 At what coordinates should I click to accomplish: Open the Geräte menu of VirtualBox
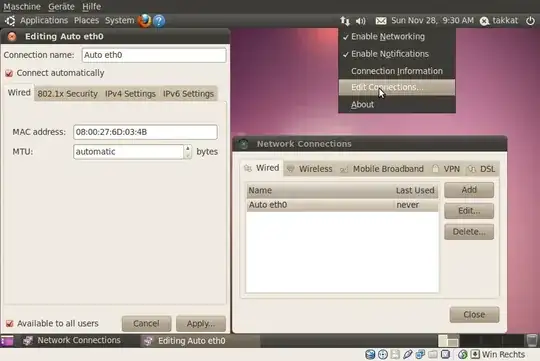[61, 7]
